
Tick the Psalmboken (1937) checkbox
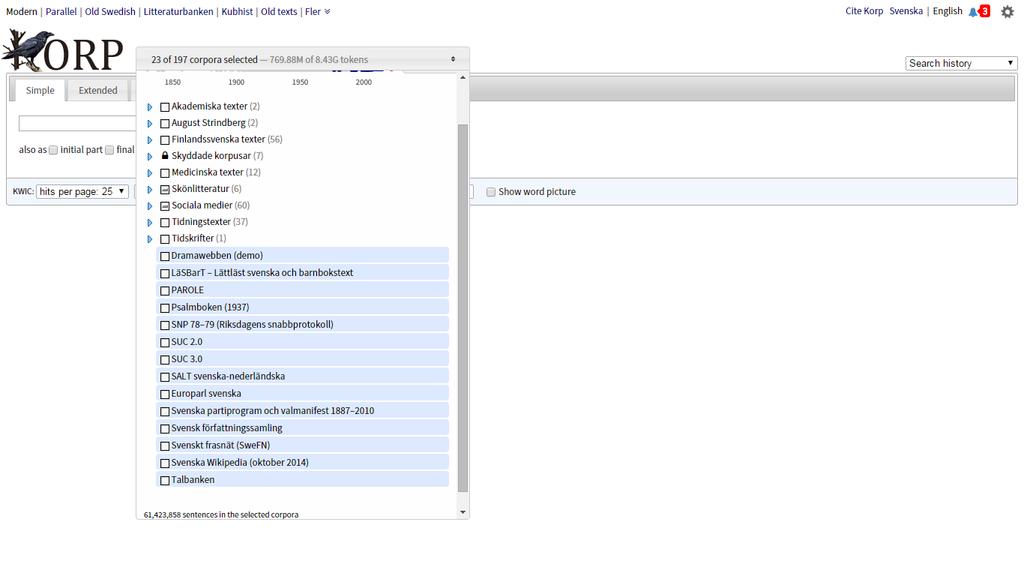coord(165,308)
